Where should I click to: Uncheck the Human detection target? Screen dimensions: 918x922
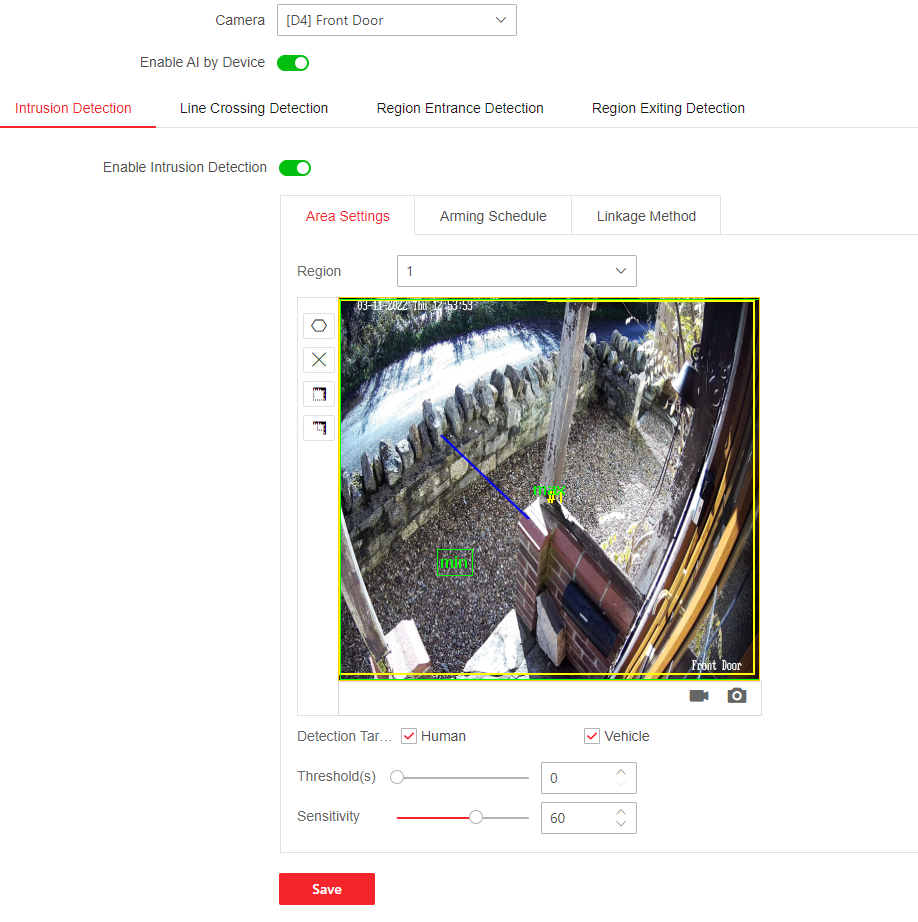(x=409, y=736)
